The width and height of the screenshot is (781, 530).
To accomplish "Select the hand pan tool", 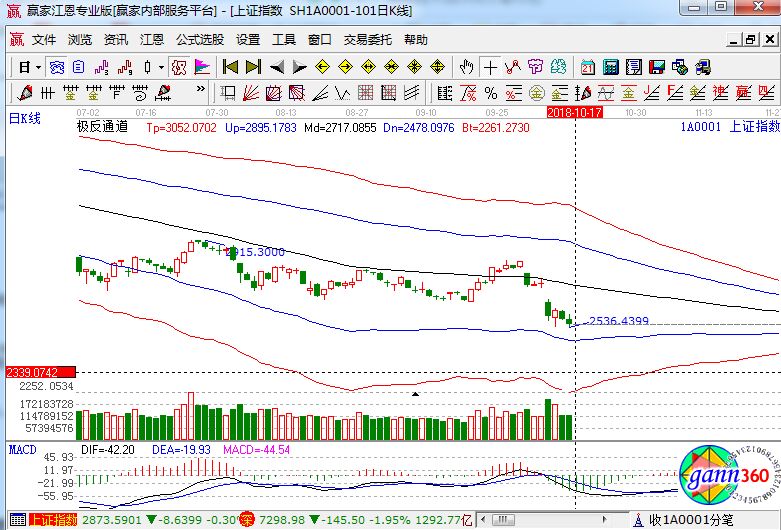I will point(466,67).
